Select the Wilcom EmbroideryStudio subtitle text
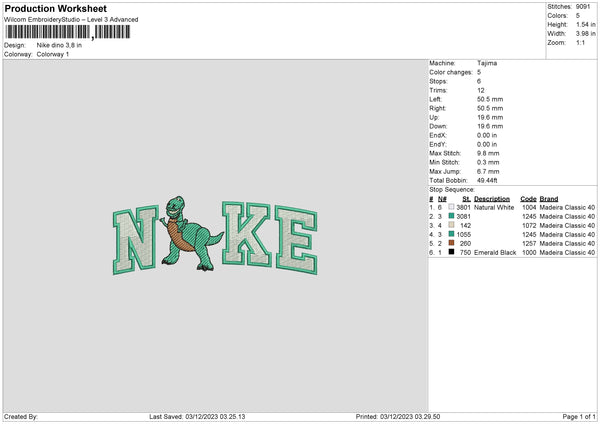The image size is (600, 424). (71, 20)
